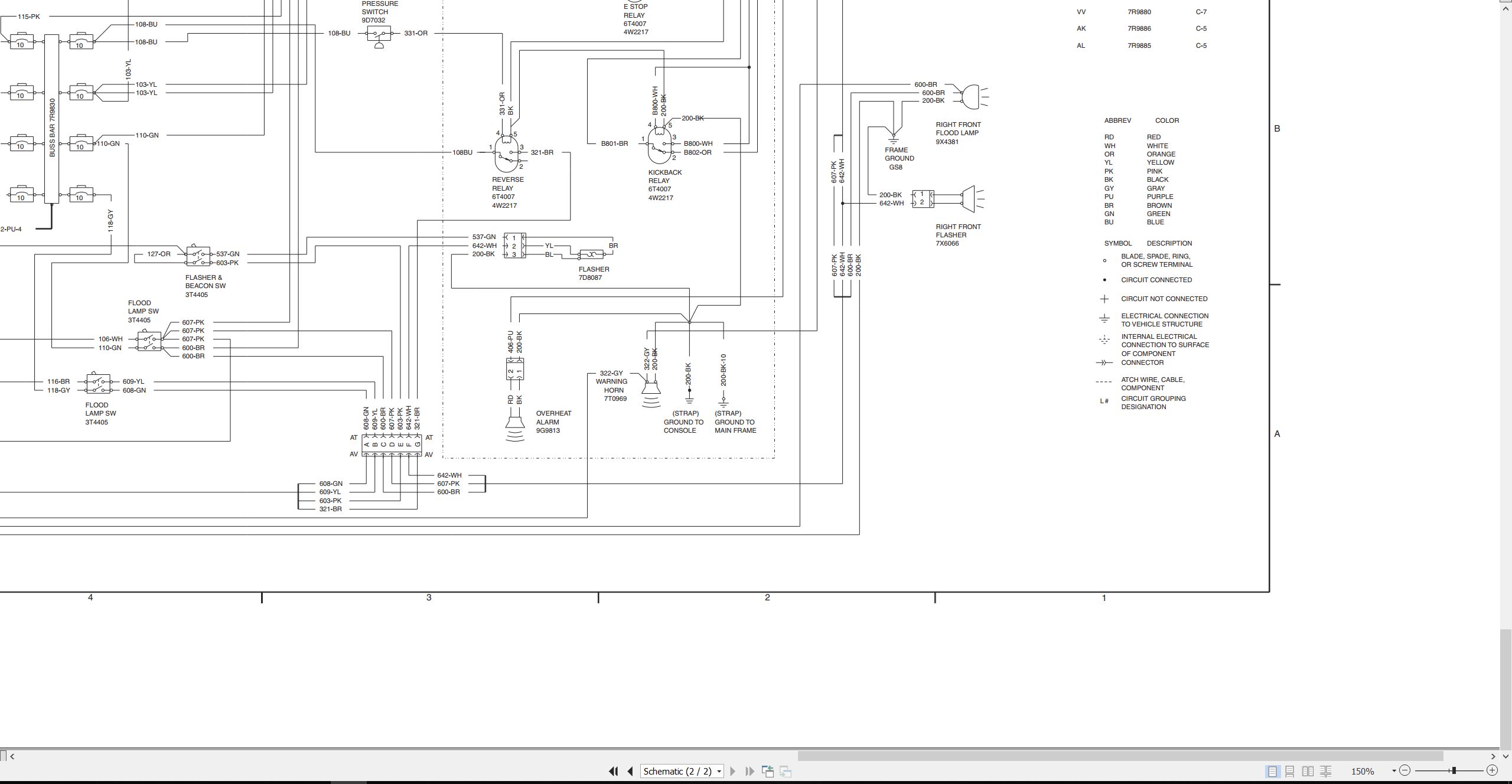Select continuous facing view mode

click(x=1326, y=771)
